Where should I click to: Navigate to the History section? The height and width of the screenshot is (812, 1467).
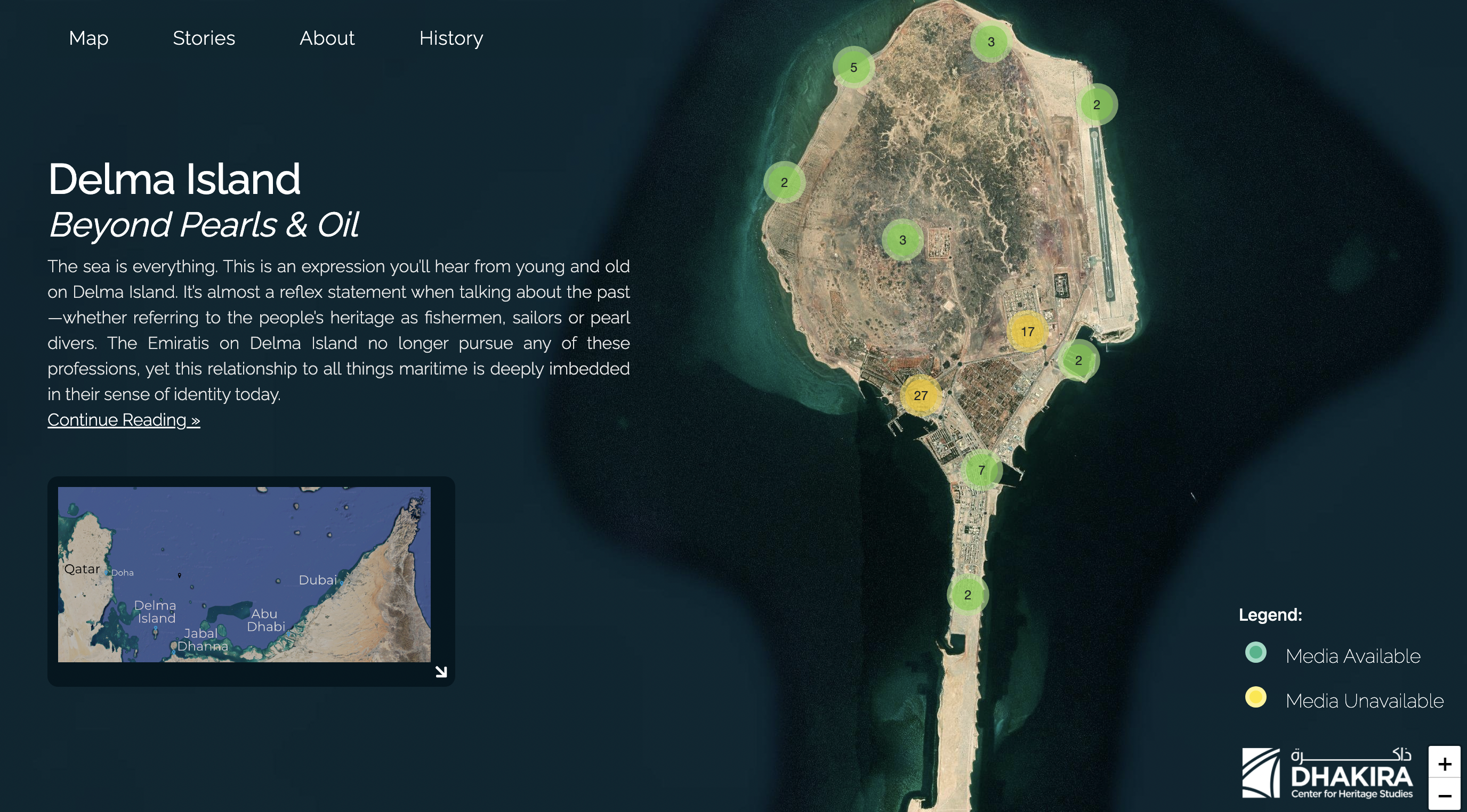point(451,38)
